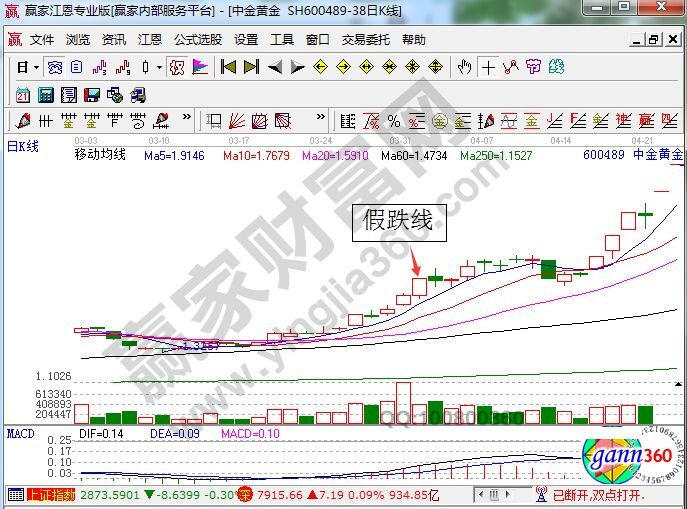Expand hidden tools in first drawing toolbar
This screenshot has width=687, height=509.
point(184,121)
